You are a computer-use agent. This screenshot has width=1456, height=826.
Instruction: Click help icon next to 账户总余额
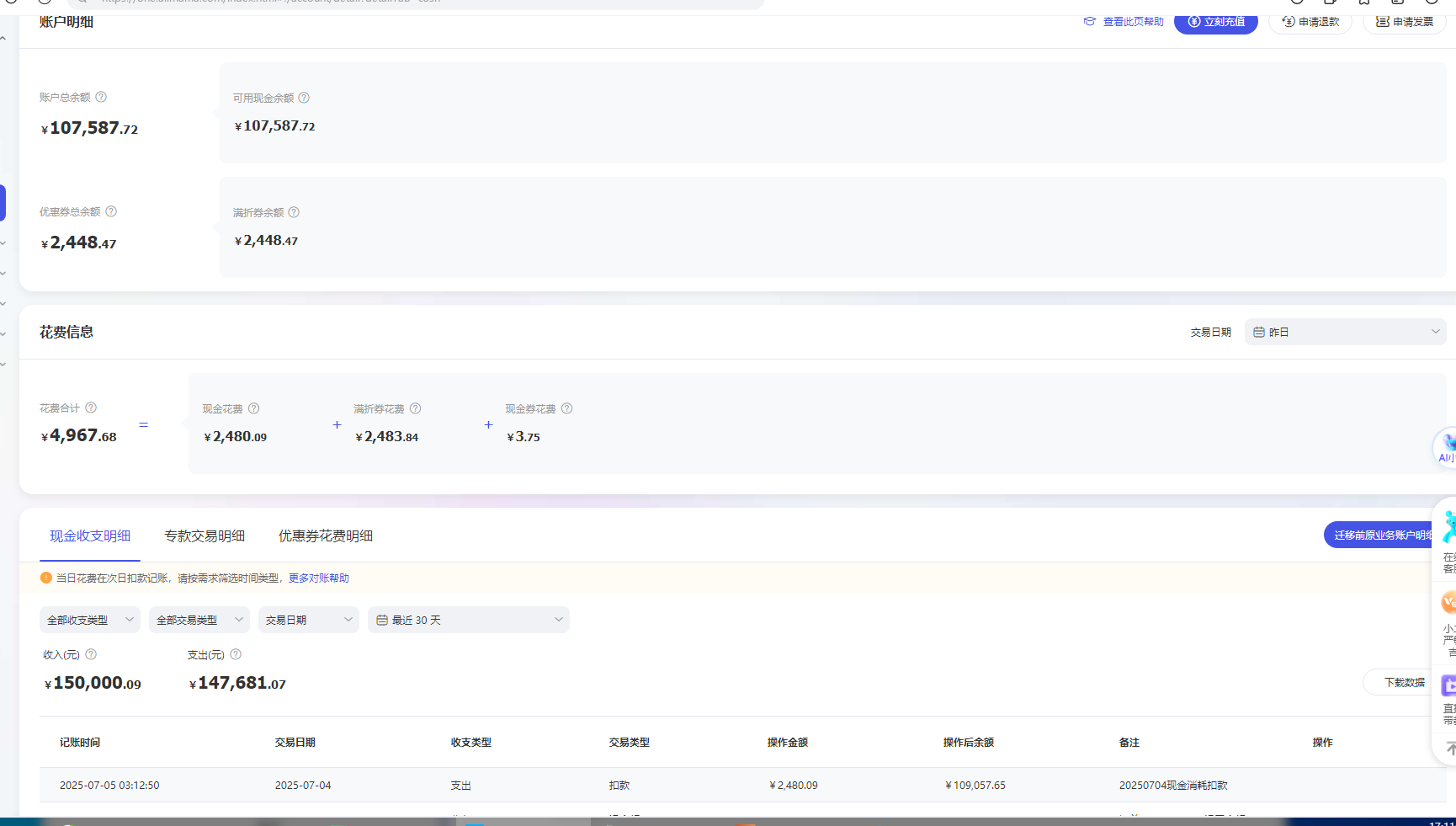101,97
